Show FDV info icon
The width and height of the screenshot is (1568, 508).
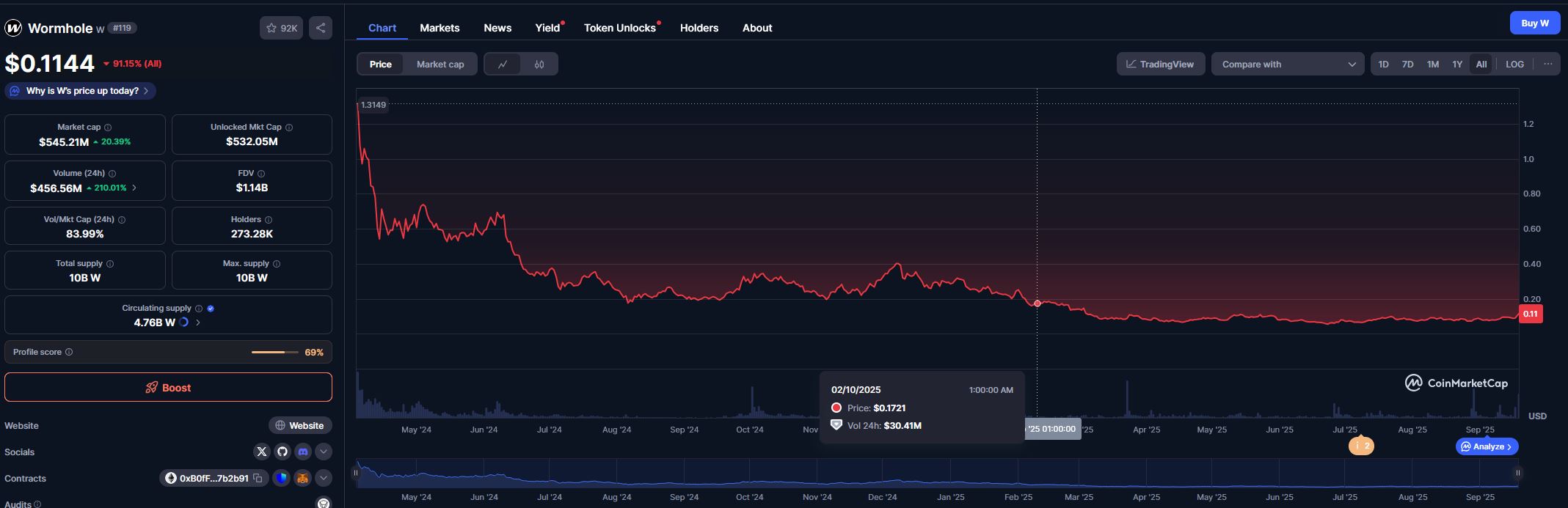261,174
